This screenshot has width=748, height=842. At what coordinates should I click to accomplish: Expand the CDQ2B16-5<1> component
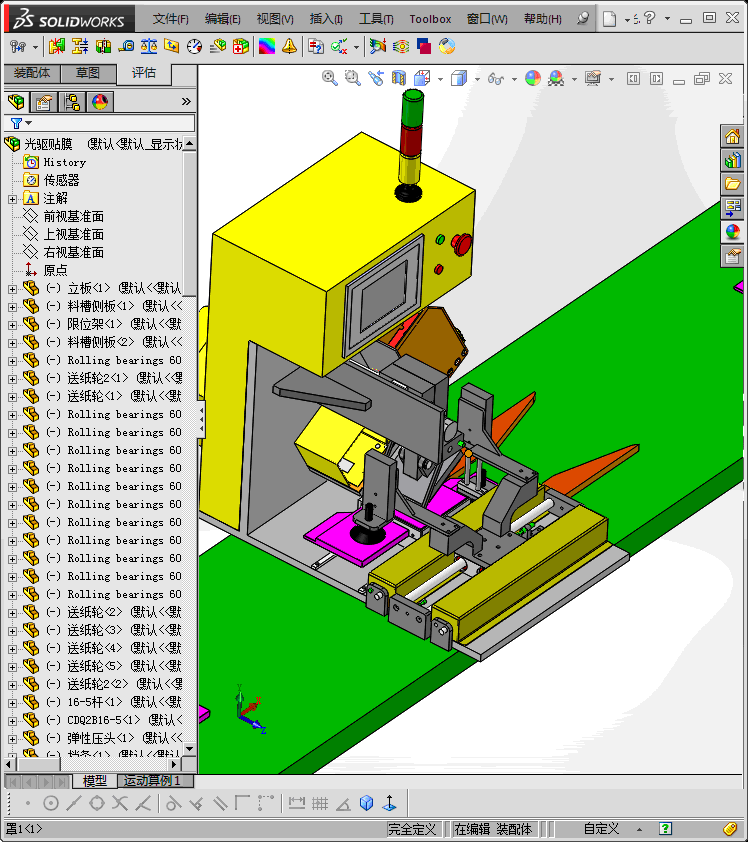pyautogui.click(x=12, y=721)
